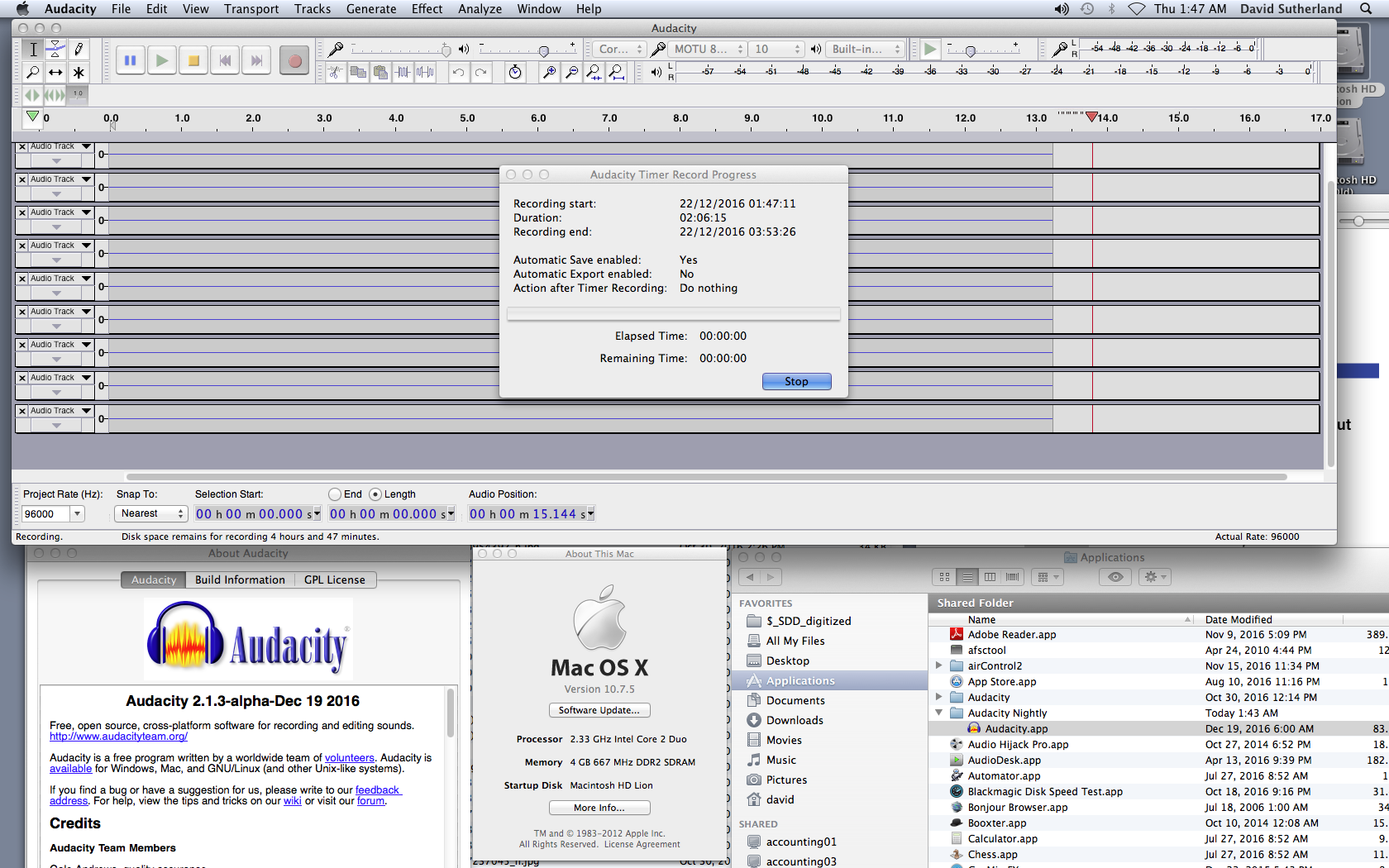Open the Built-in playback device dropdown
Viewport: 1389px width, 868px height.
[x=866, y=50]
